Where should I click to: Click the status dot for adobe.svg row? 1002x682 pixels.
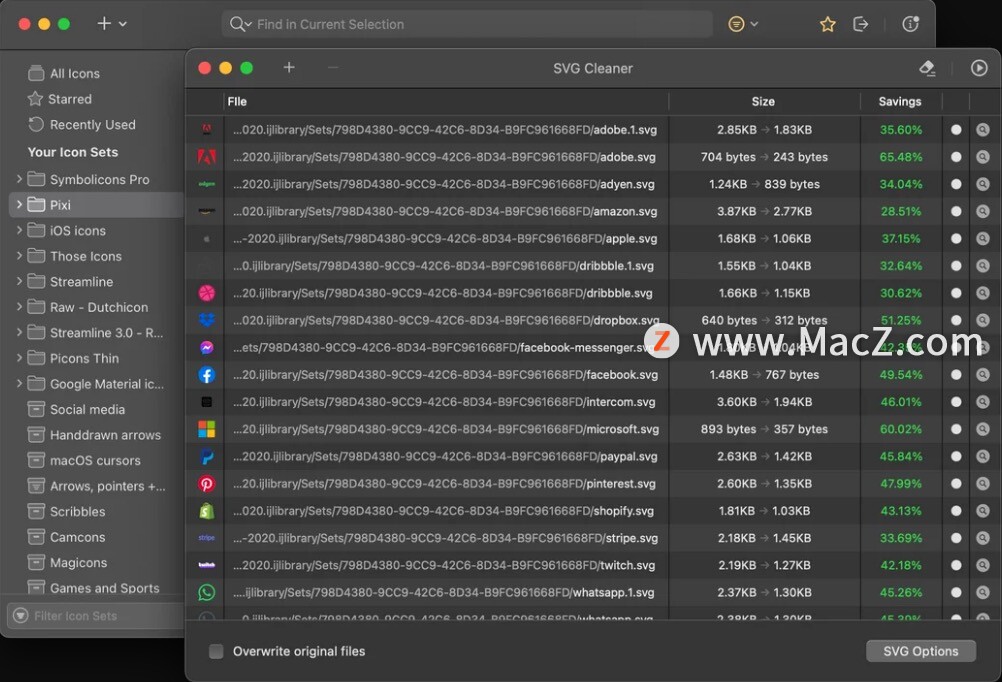tap(956, 157)
